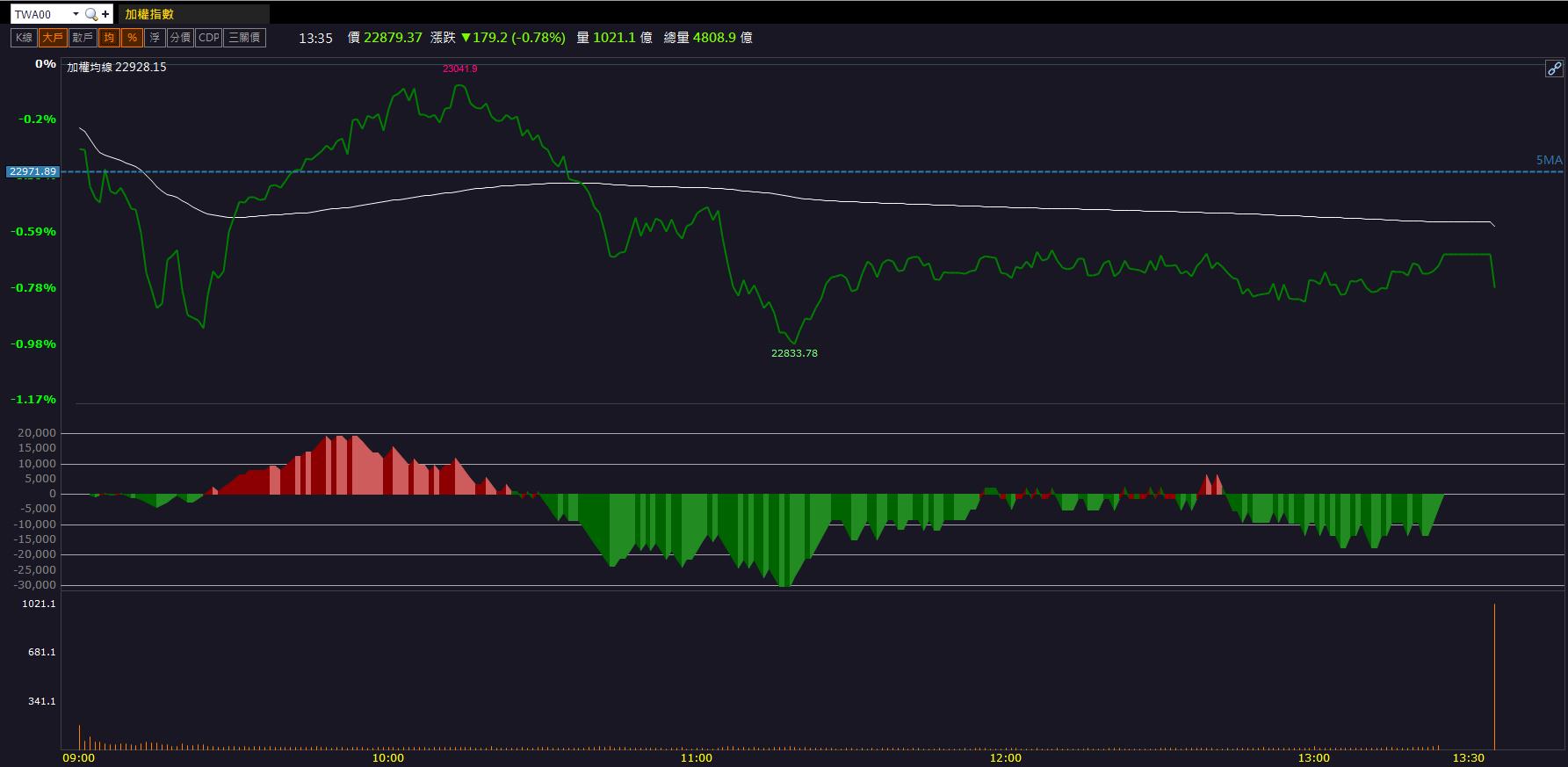Viewport: 1568px width, 767px height.
Task: Click the 分價 button
Action: coord(180,38)
